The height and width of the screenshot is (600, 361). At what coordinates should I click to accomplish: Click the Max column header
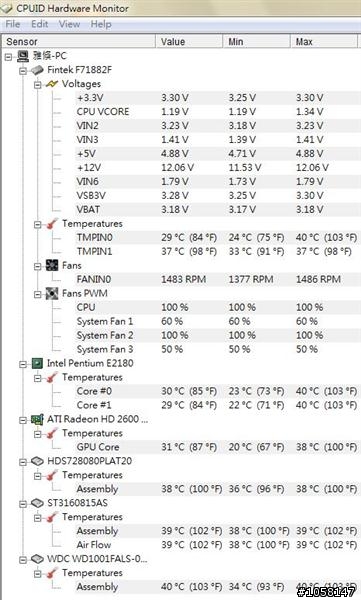tap(323, 41)
